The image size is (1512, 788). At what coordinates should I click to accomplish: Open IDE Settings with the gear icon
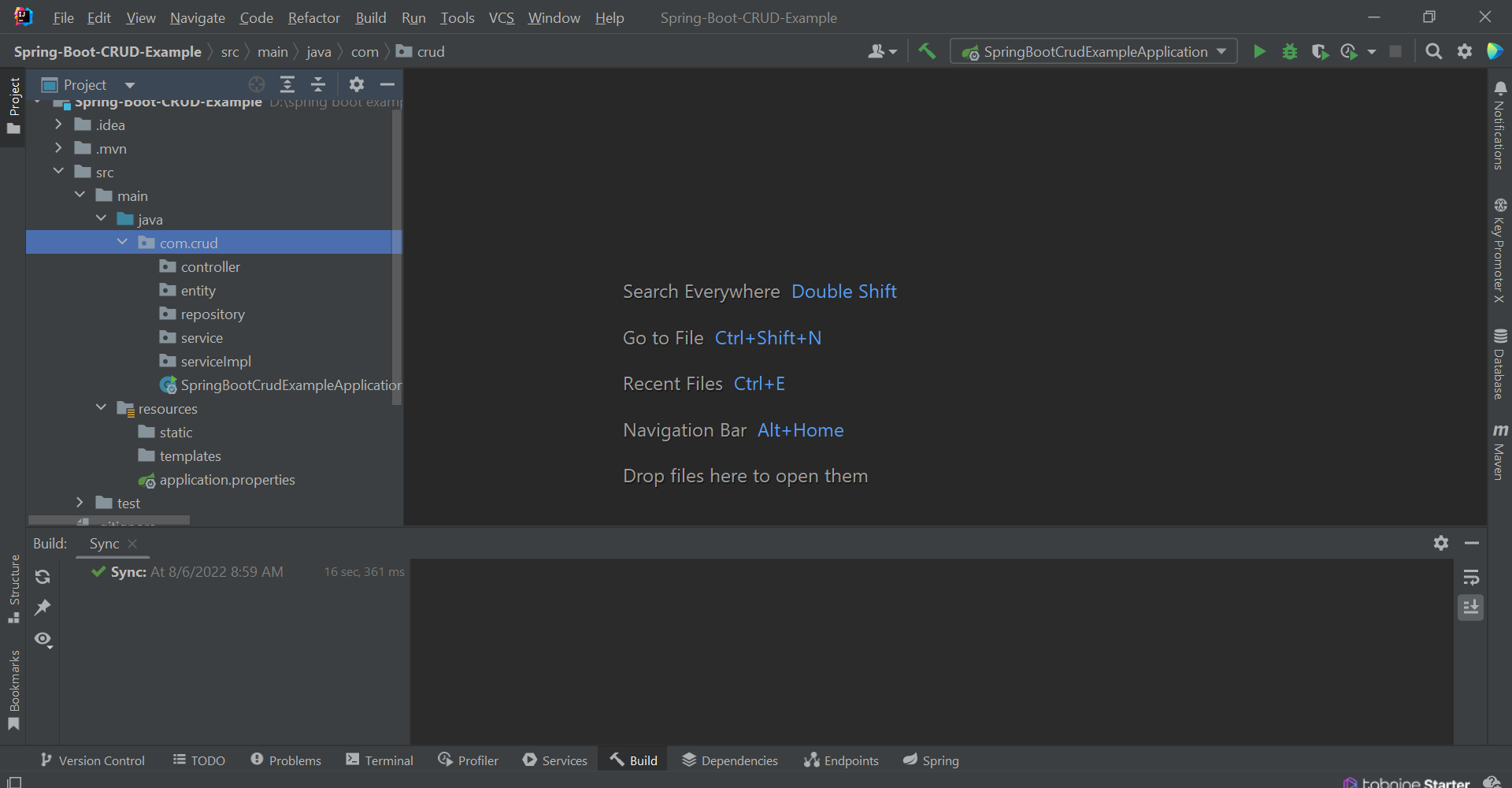pyautogui.click(x=1465, y=51)
